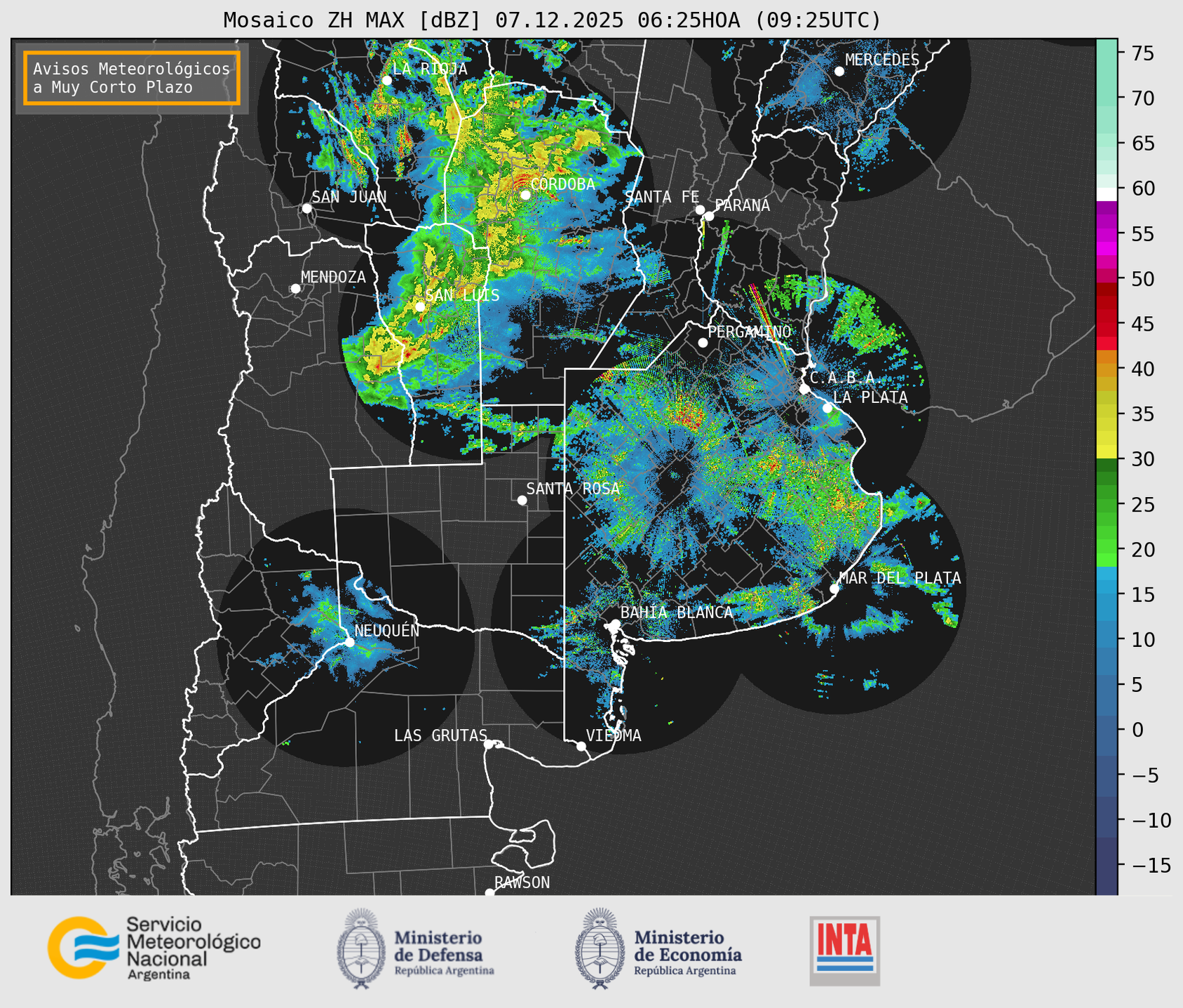Select the Córdoba city marker
Viewport: 1183px width, 1008px height.
(525, 195)
